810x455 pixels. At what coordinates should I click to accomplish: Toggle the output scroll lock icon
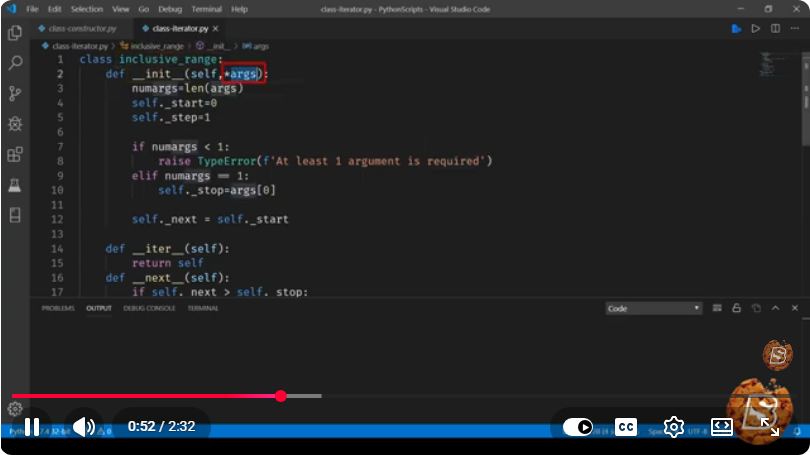737,308
